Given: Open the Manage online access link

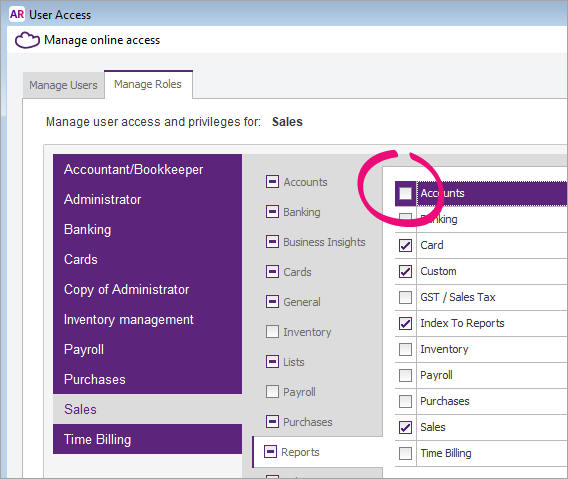Looking at the screenshot, I should [x=102, y=40].
